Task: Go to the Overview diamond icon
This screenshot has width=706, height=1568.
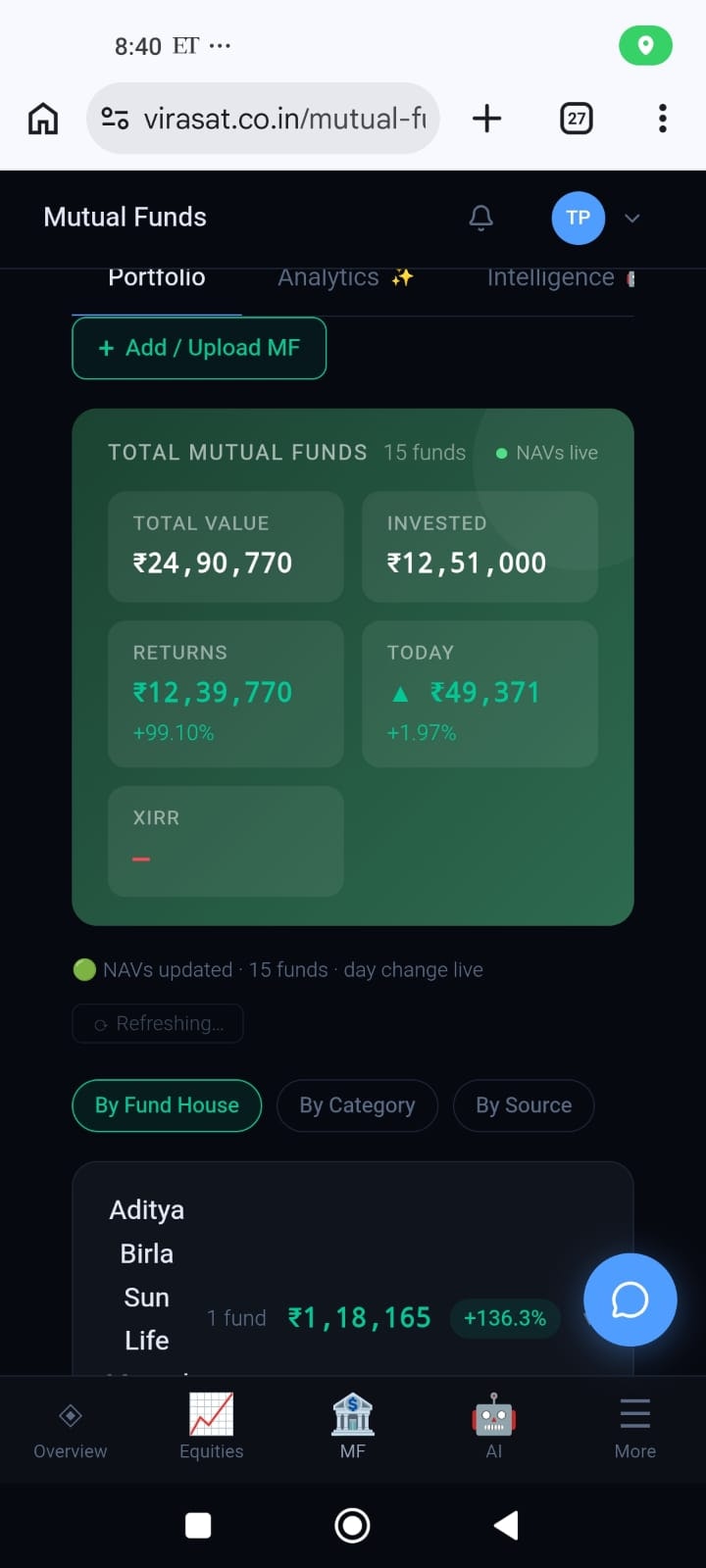Action: [x=71, y=1416]
